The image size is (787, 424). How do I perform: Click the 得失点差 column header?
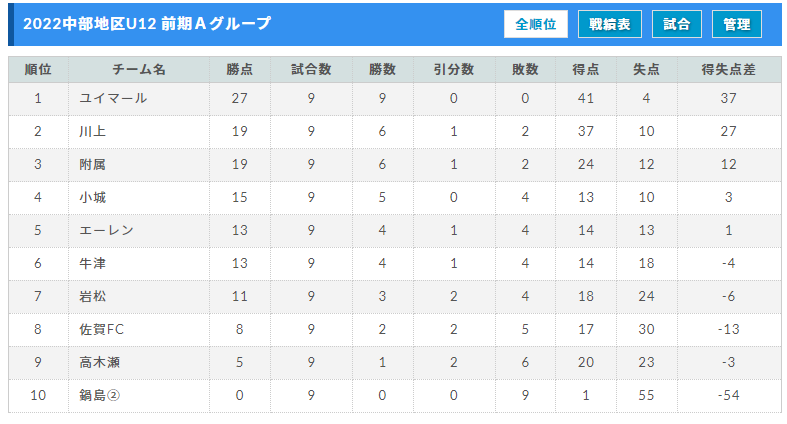[729, 69]
